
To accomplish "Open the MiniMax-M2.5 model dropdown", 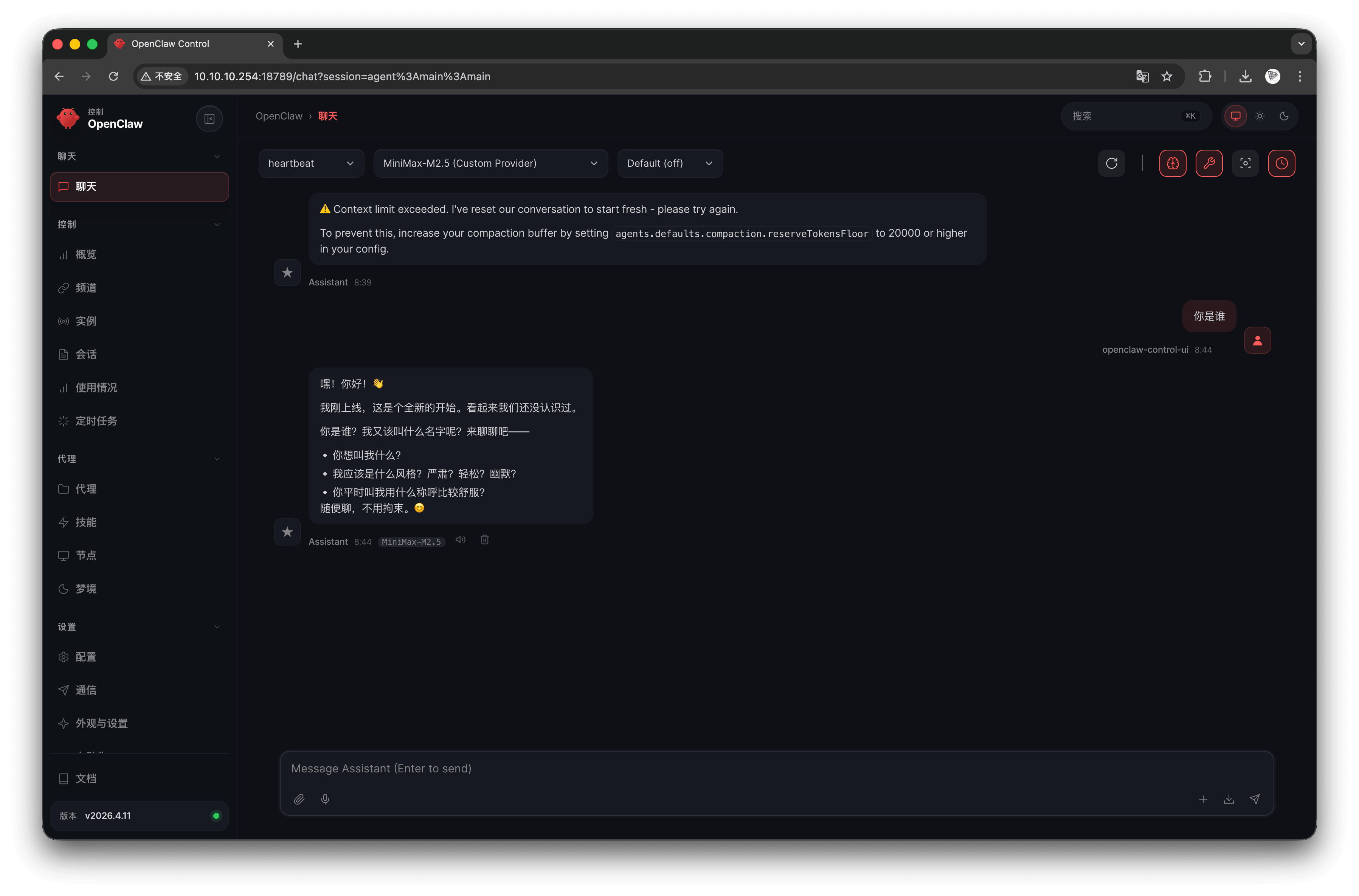I will 490,163.
